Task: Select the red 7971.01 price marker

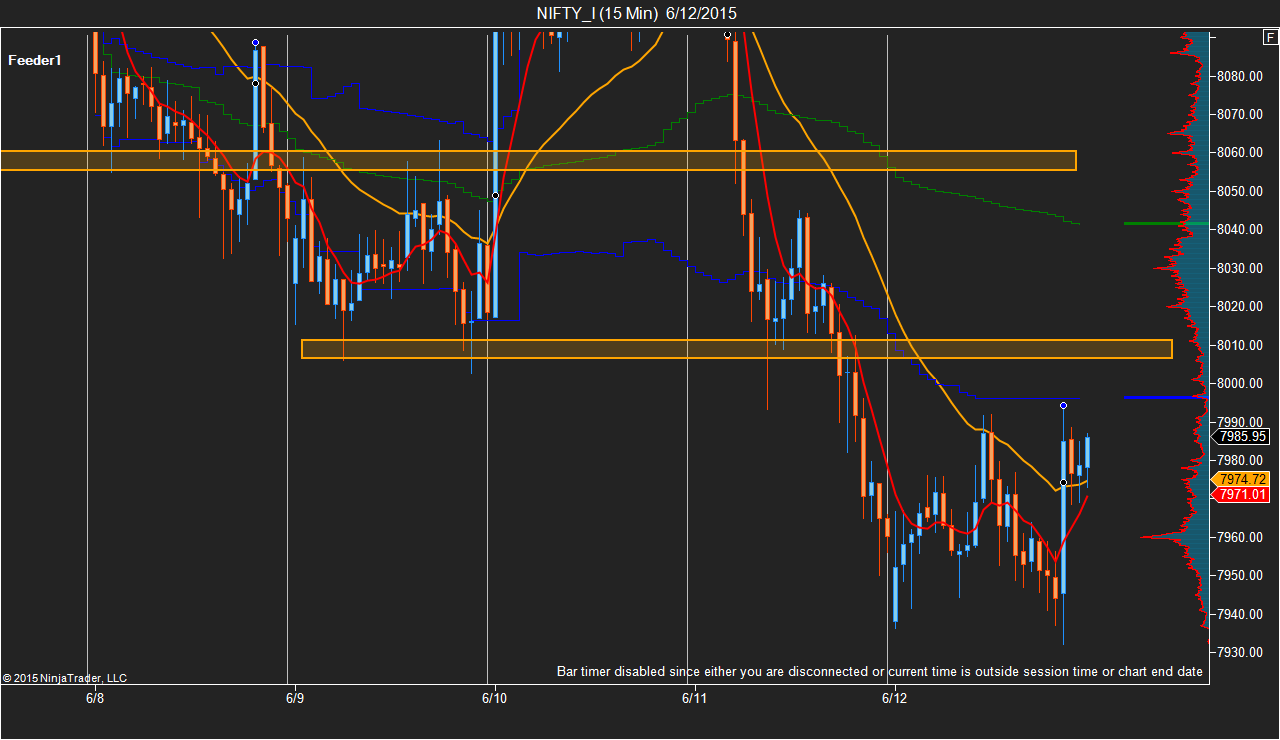Action: [1241, 494]
